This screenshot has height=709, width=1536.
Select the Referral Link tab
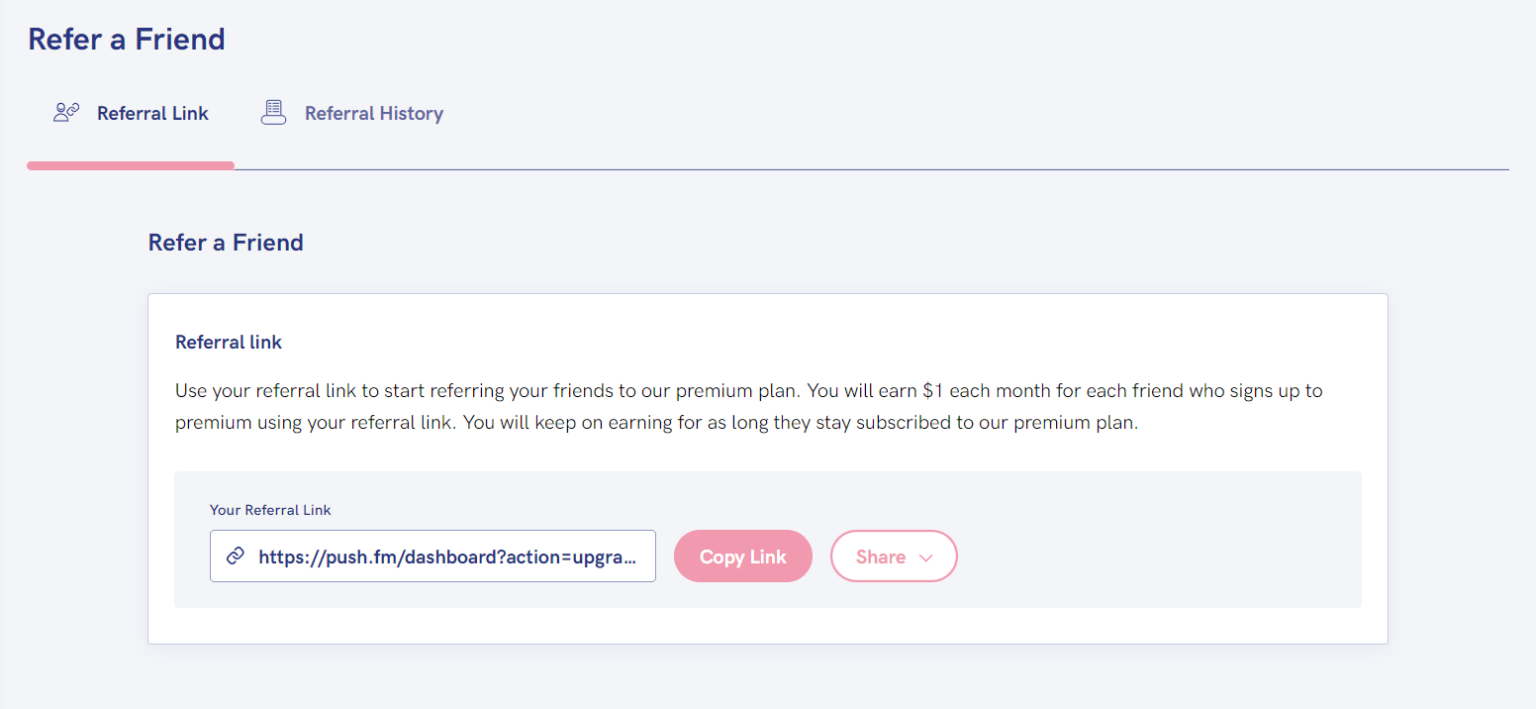point(131,113)
